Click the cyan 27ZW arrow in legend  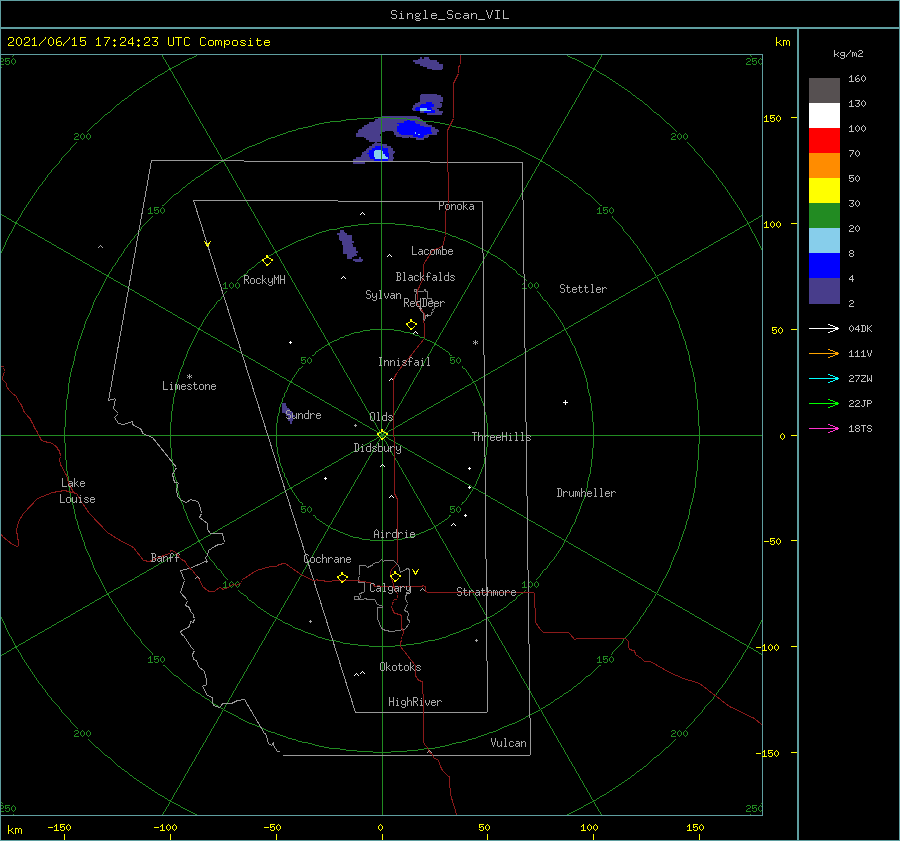(824, 378)
